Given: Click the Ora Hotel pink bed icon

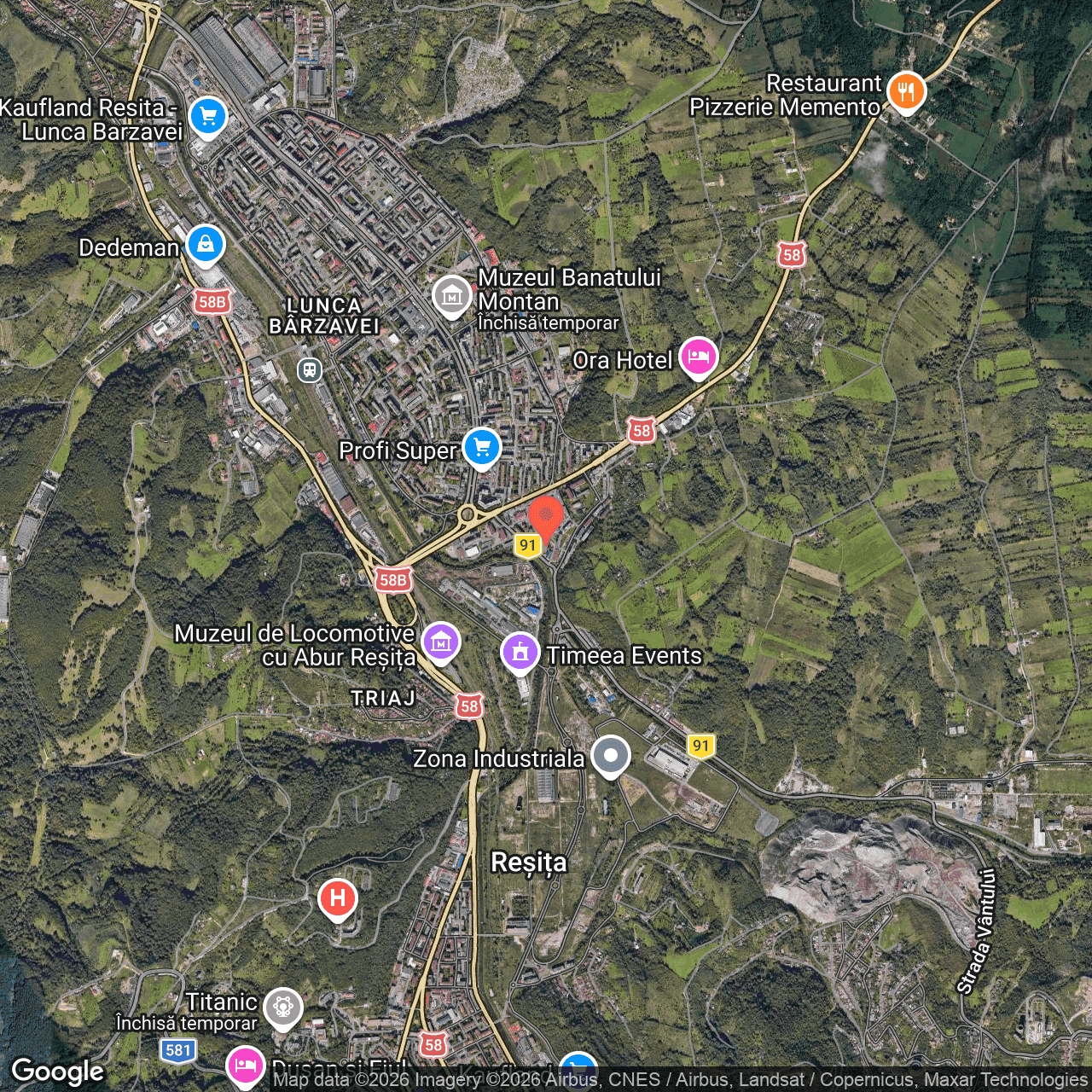Looking at the screenshot, I should tap(698, 357).
